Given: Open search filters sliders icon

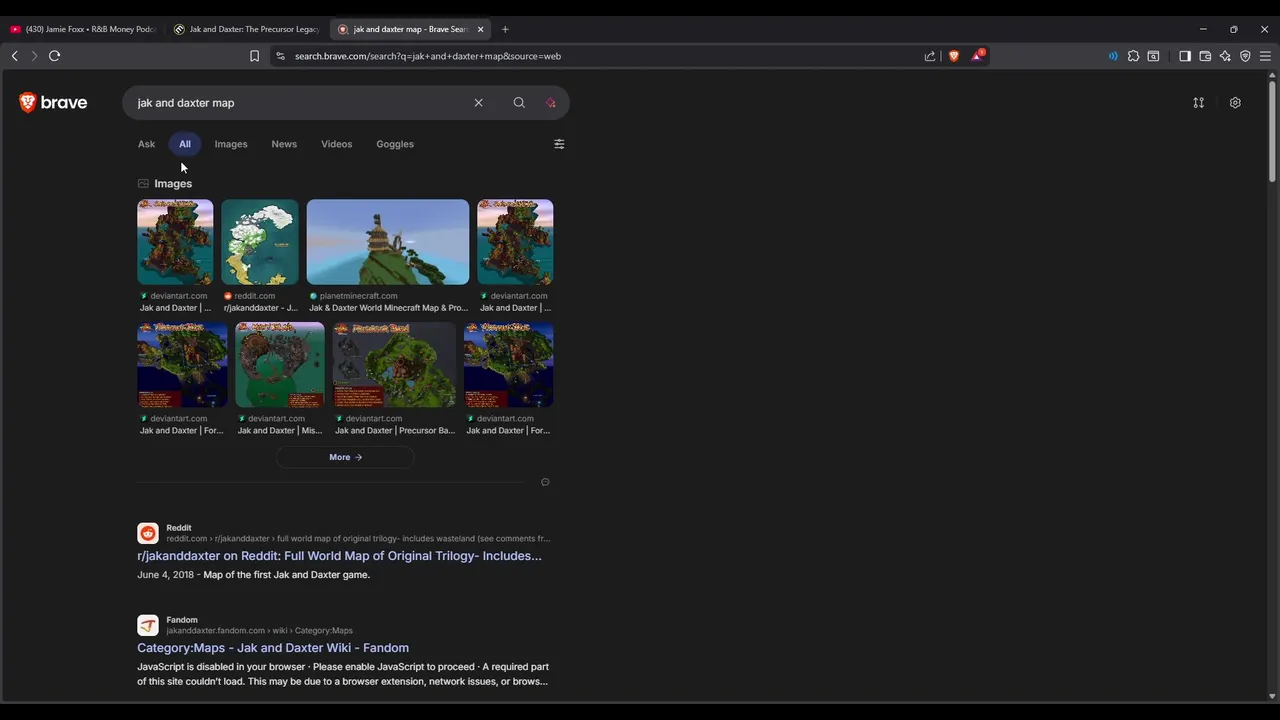Looking at the screenshot, I should (x=559, y=144).
